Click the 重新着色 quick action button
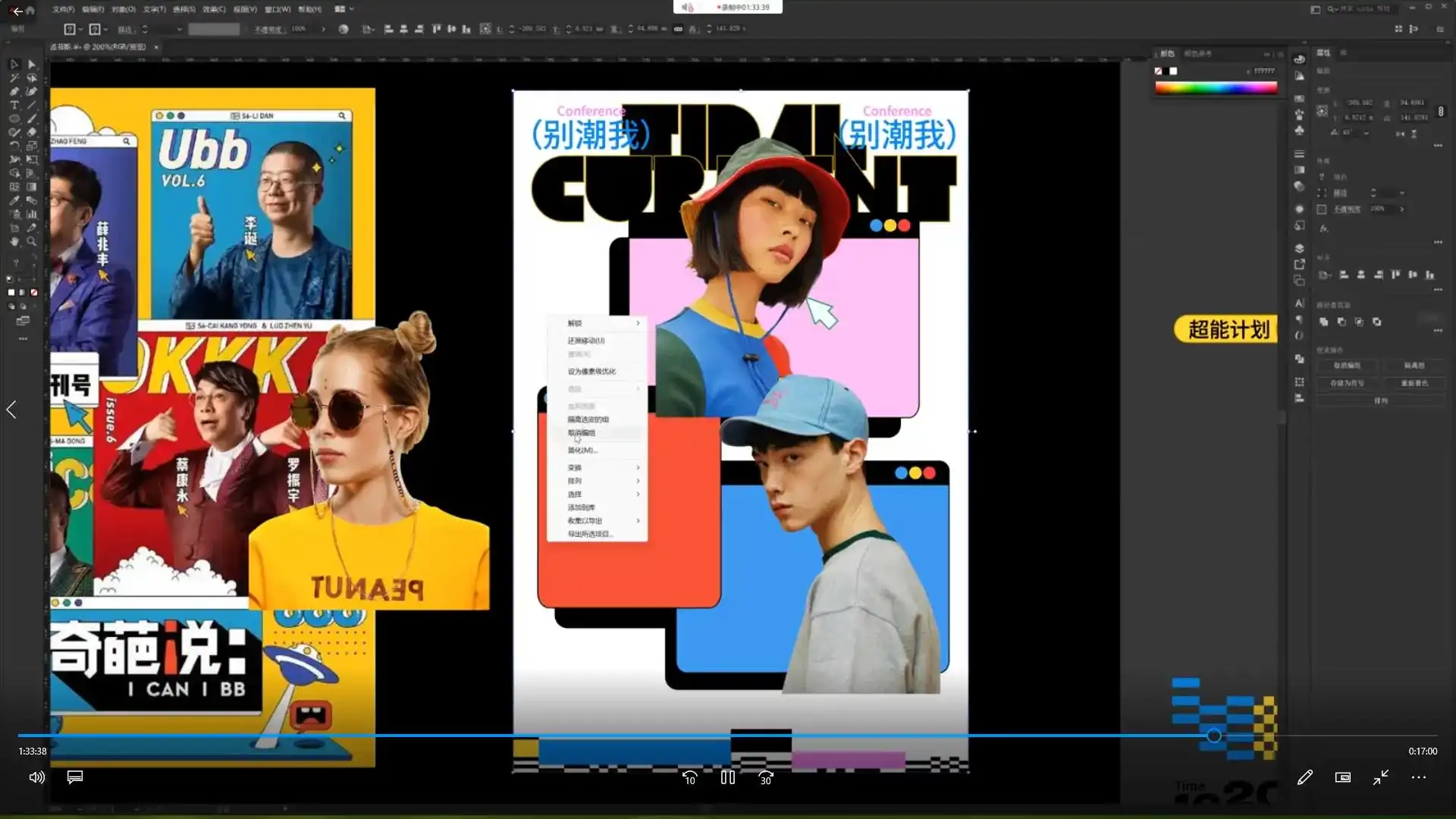The height and width of the screenshot is (819, 1456). [x=1414, y=383]
